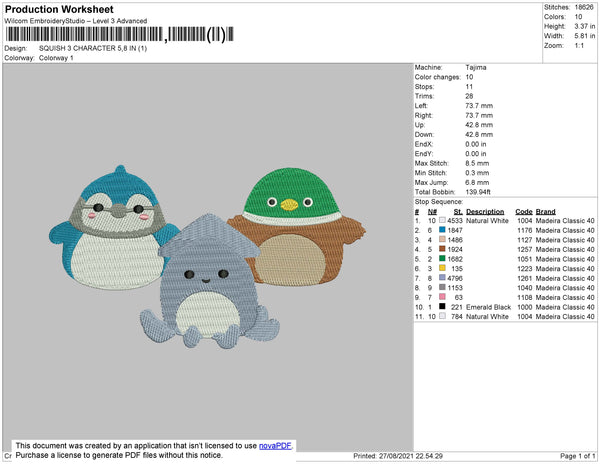Click the N# column header
This screenshot has width=600, height=464.
point(432,212)
